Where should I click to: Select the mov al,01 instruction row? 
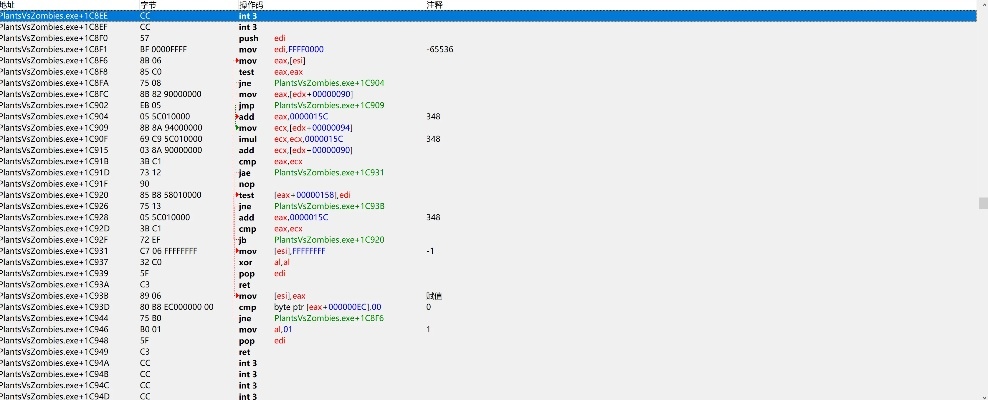click(247, 329)
